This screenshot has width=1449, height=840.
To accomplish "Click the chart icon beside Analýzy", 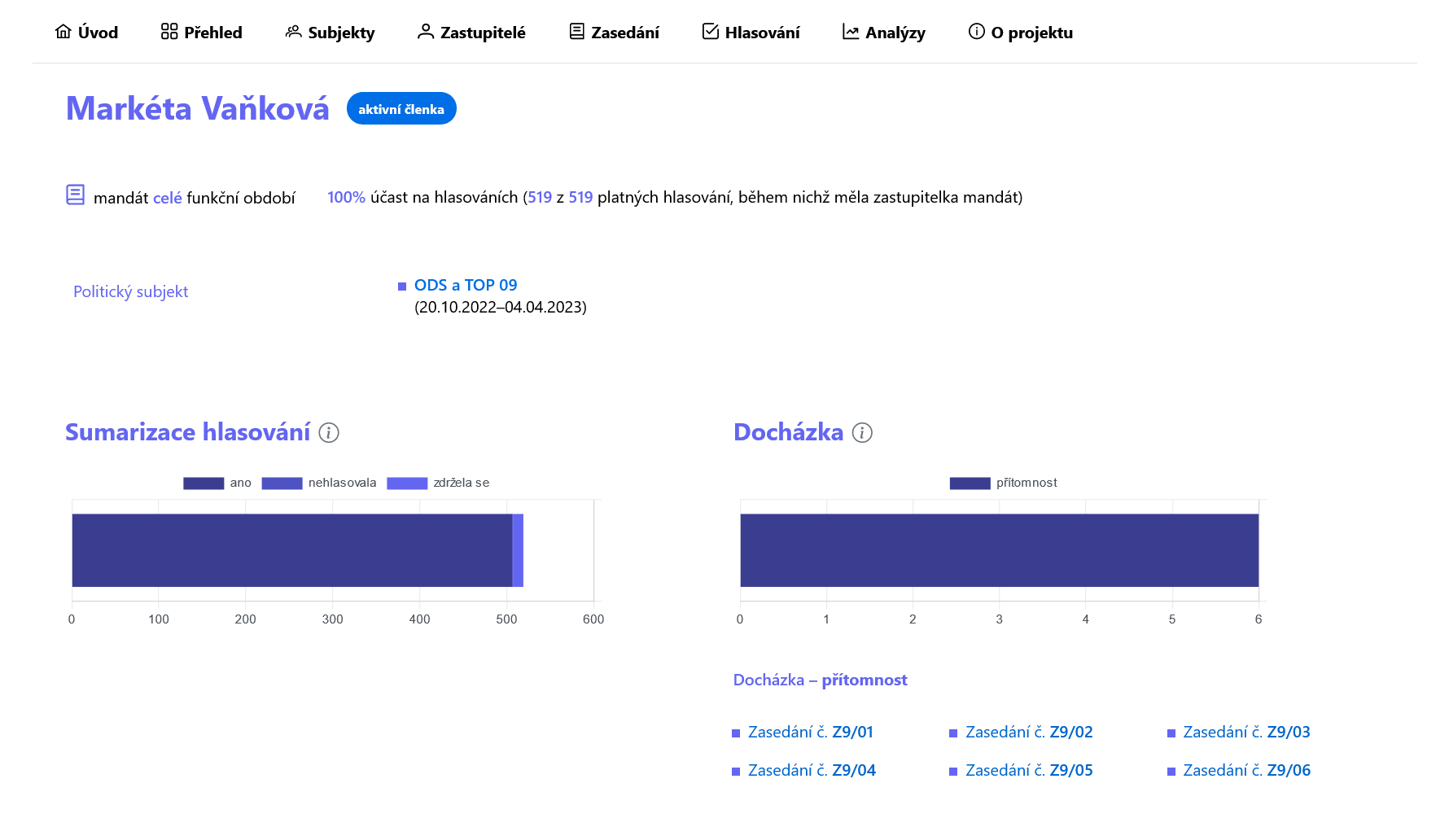I will pyautogui.click(x=851, y=32).
